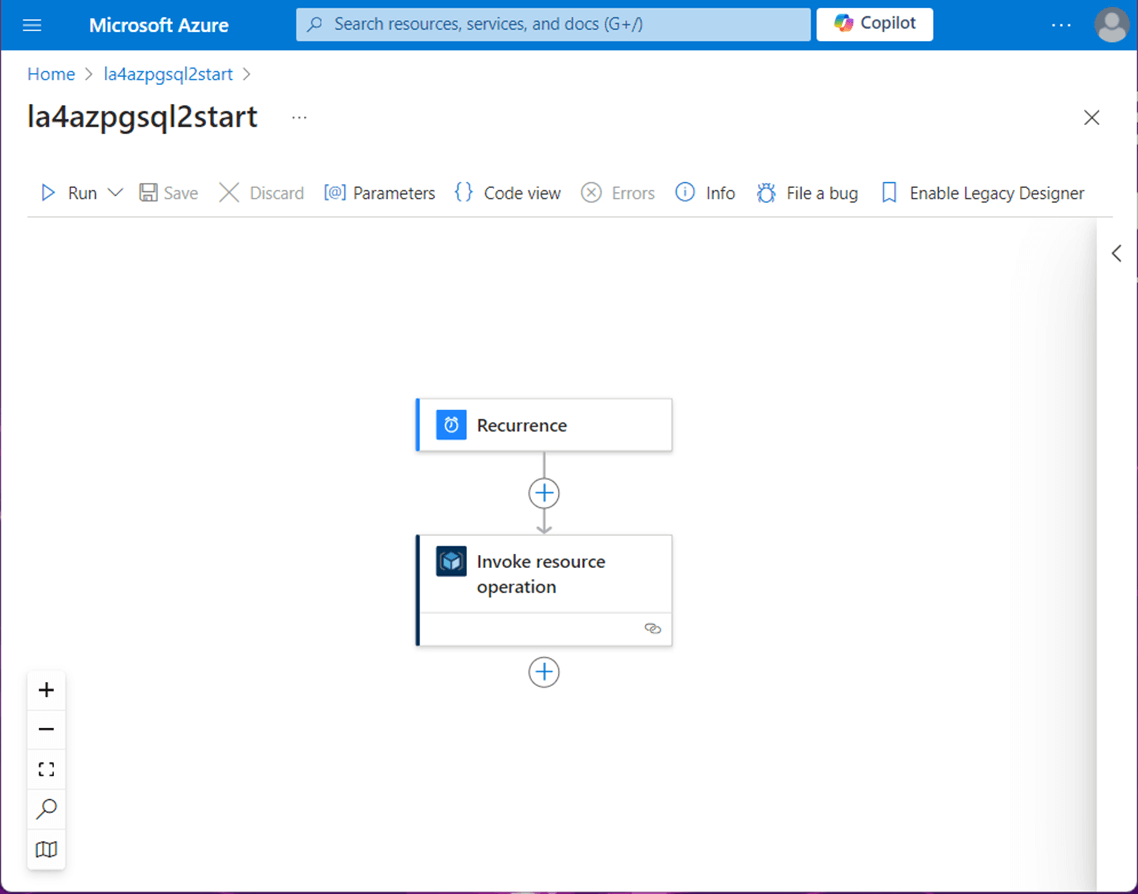Expand the collapsed right side panel chevron
Image resolution: width=1138 pixels, height=894 pixels.
pos(1116,253)
